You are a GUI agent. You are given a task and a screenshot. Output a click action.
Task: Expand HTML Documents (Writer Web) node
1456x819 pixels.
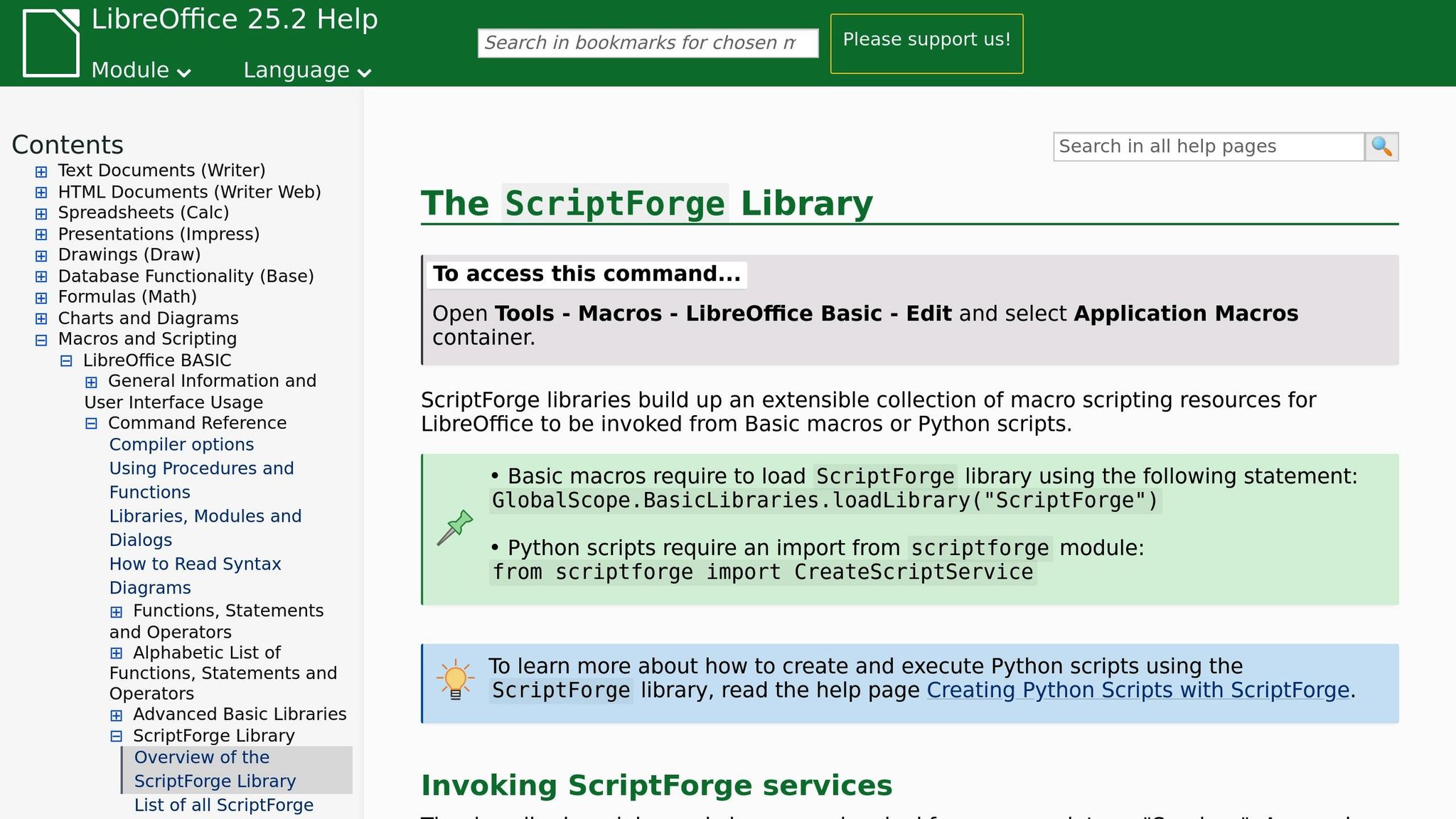41,193
